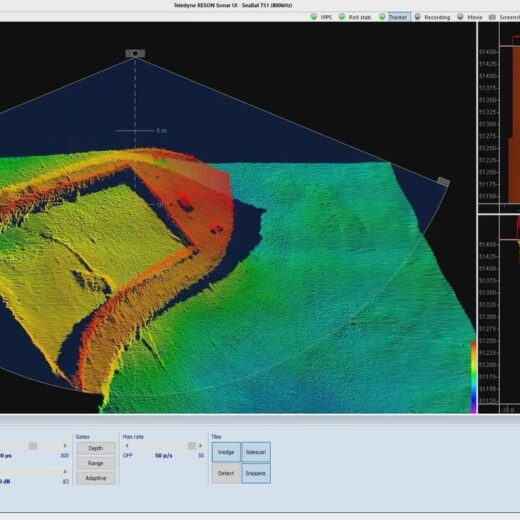Toggle the Snippets tile
This screenshot has height=520, width=520.
pos(256,473)
